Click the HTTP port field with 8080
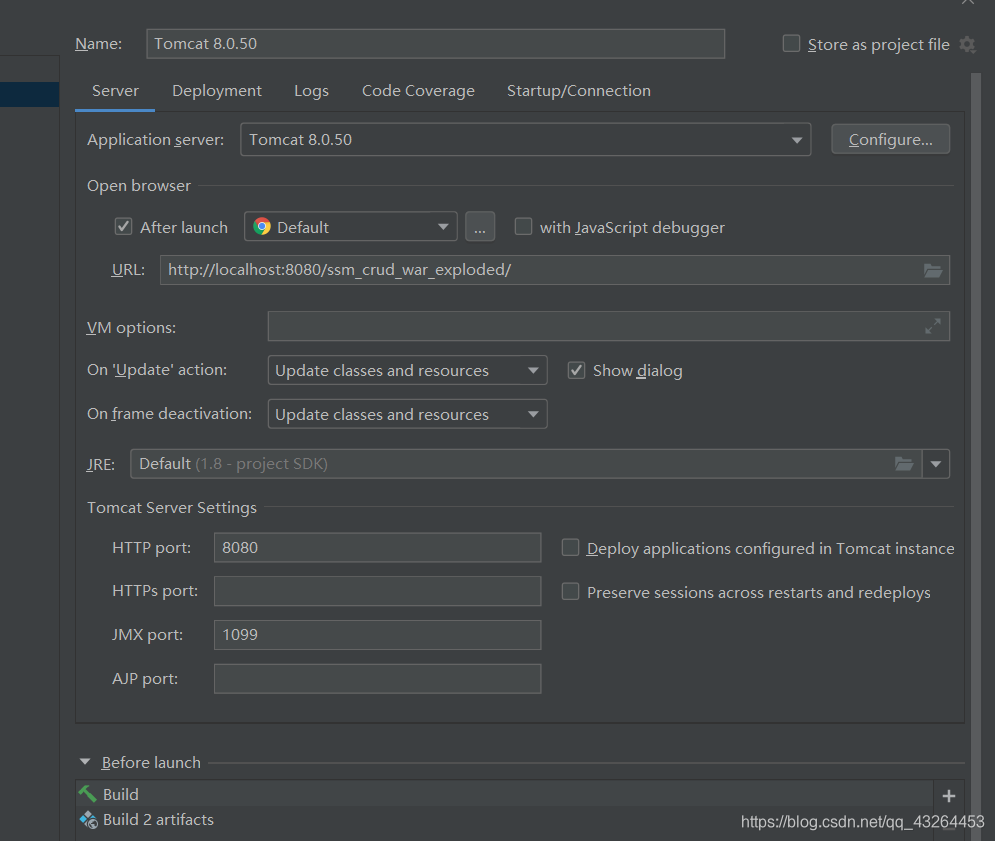This screenshot has height=841, width=995. pyautogui.click(x=378, y=547)
